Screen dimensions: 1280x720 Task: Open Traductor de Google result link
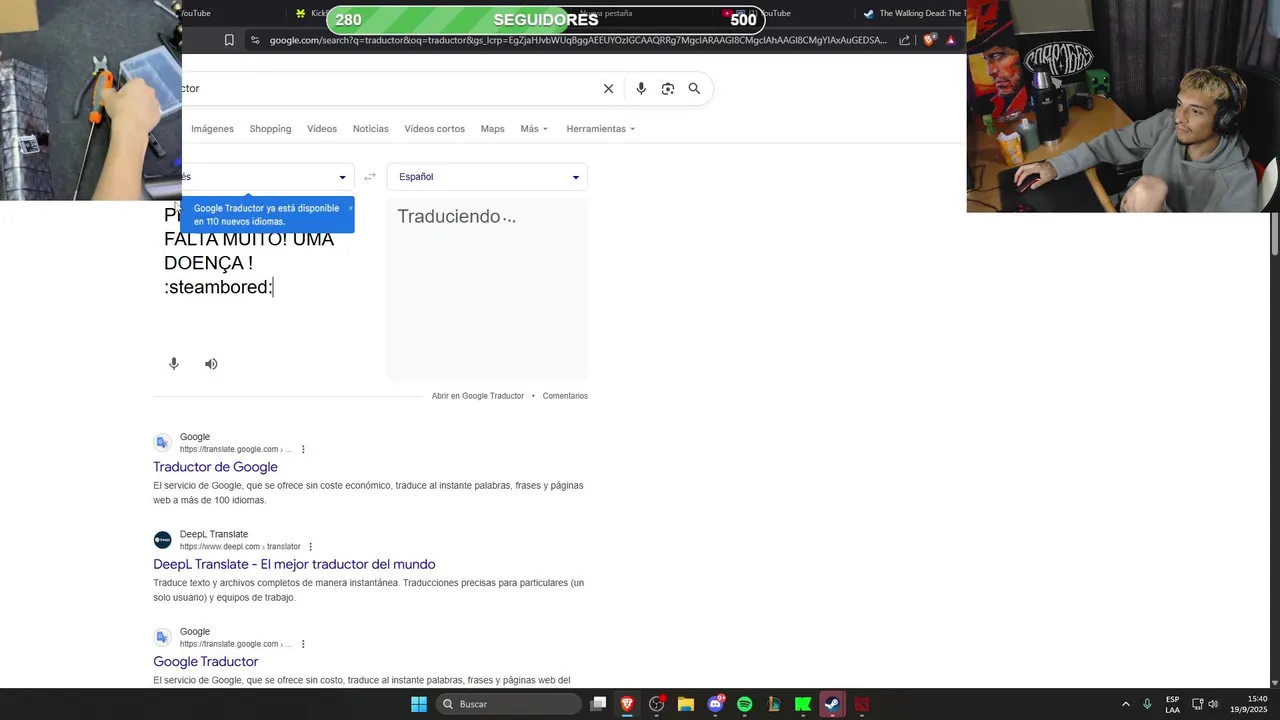[x=215, y=467]
